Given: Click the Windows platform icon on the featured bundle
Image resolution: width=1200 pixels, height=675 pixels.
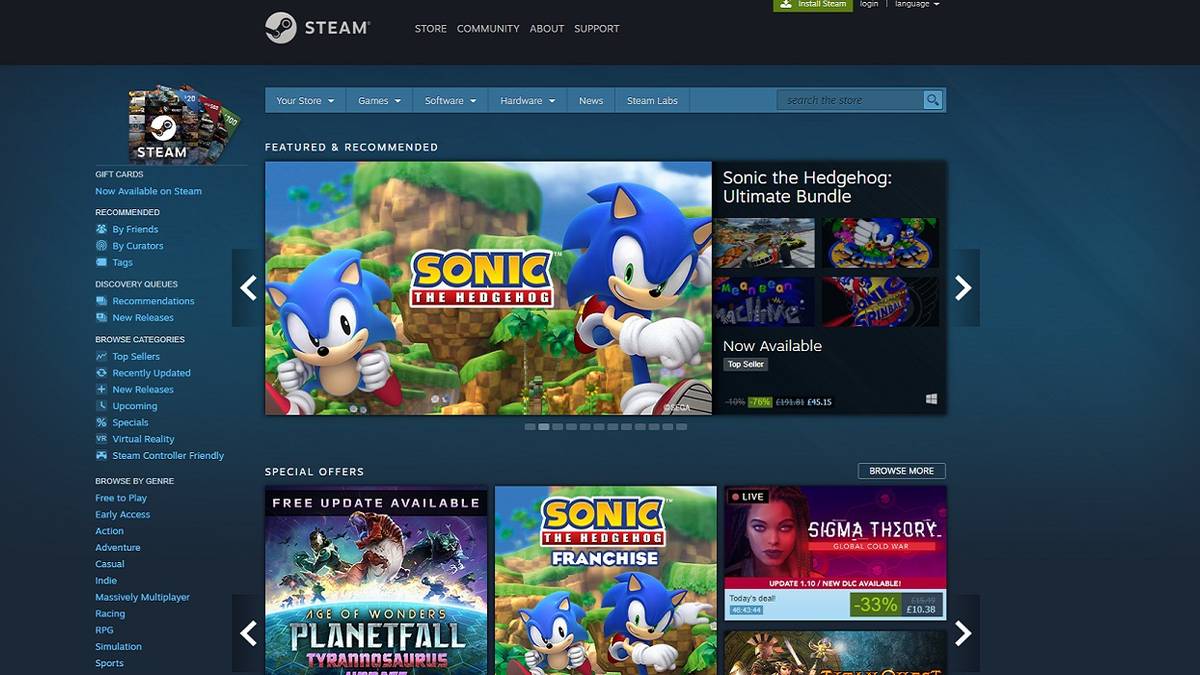Looking at the screenshot, I should tap(931, 398).
